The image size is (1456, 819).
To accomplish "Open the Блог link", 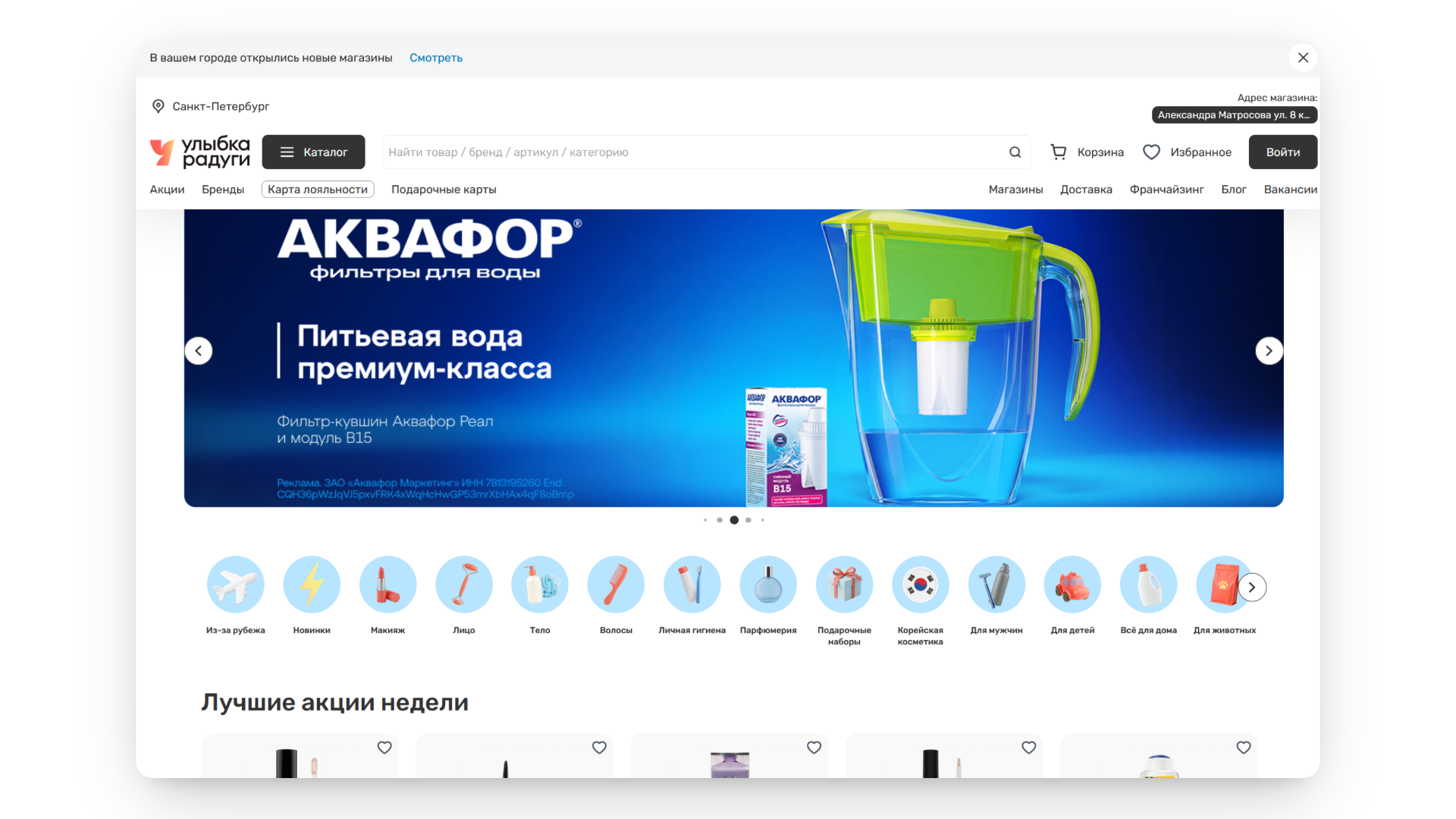I will pyautogui.click(x=1234, y=190).
